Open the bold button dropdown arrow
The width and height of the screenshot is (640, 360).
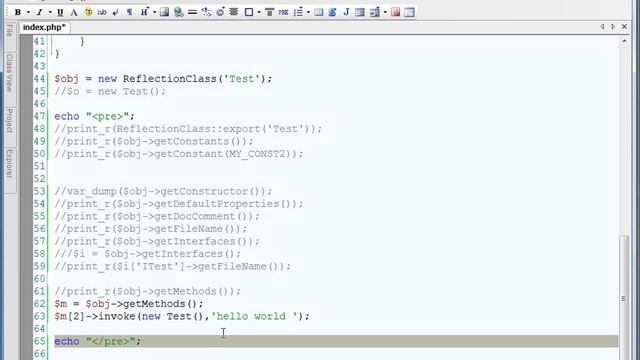click(x=28, y=12)
